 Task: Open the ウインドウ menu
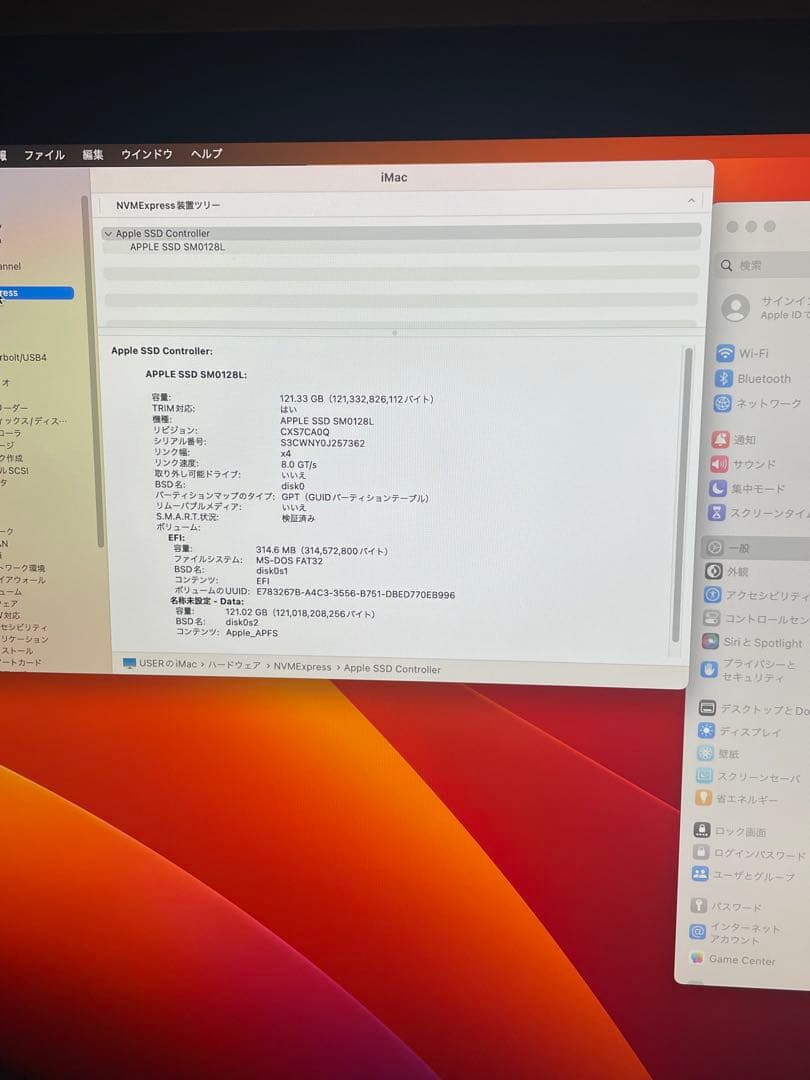point(146,154)
